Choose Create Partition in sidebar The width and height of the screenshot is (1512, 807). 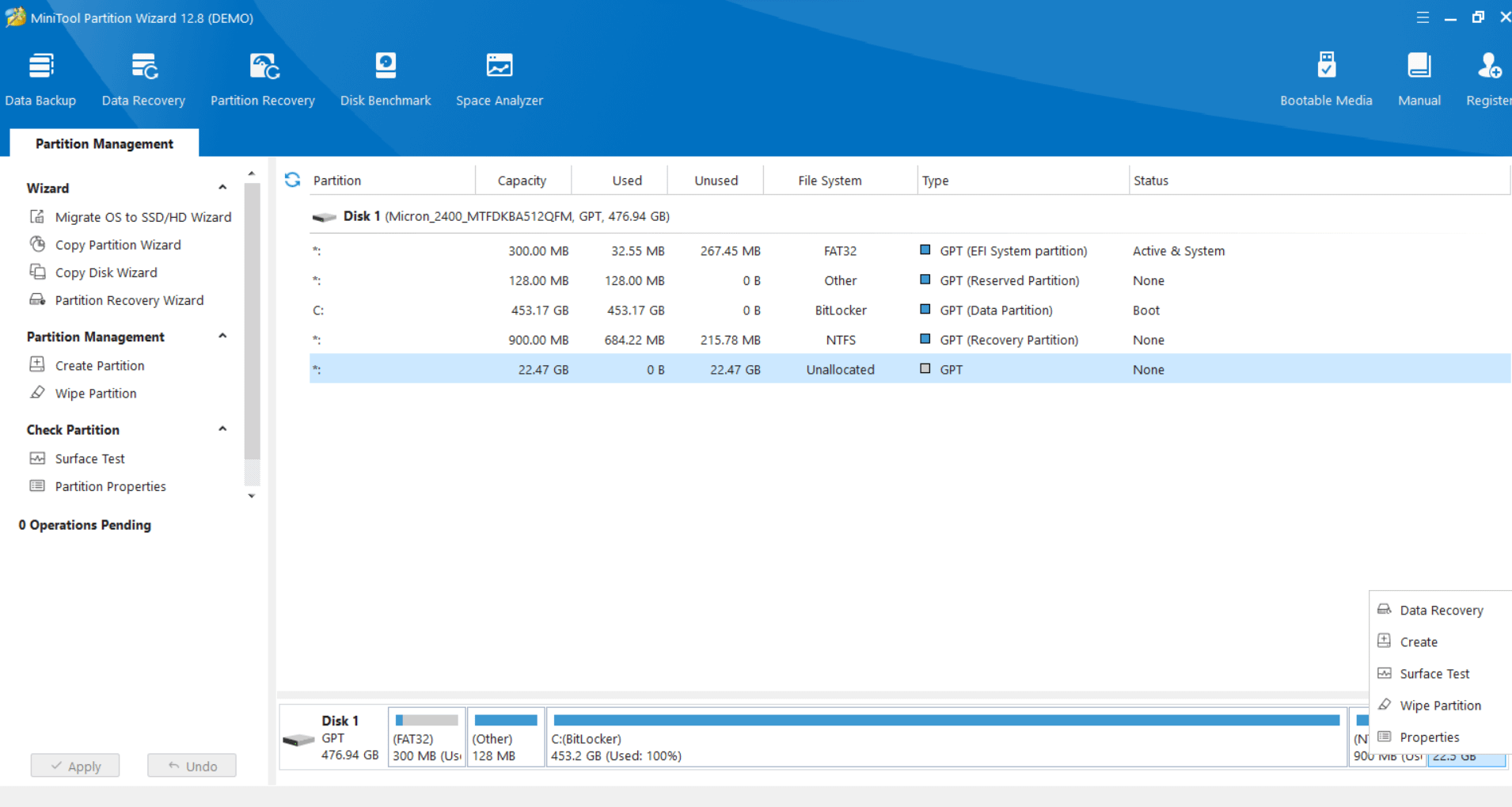click(x=87, y=365)
